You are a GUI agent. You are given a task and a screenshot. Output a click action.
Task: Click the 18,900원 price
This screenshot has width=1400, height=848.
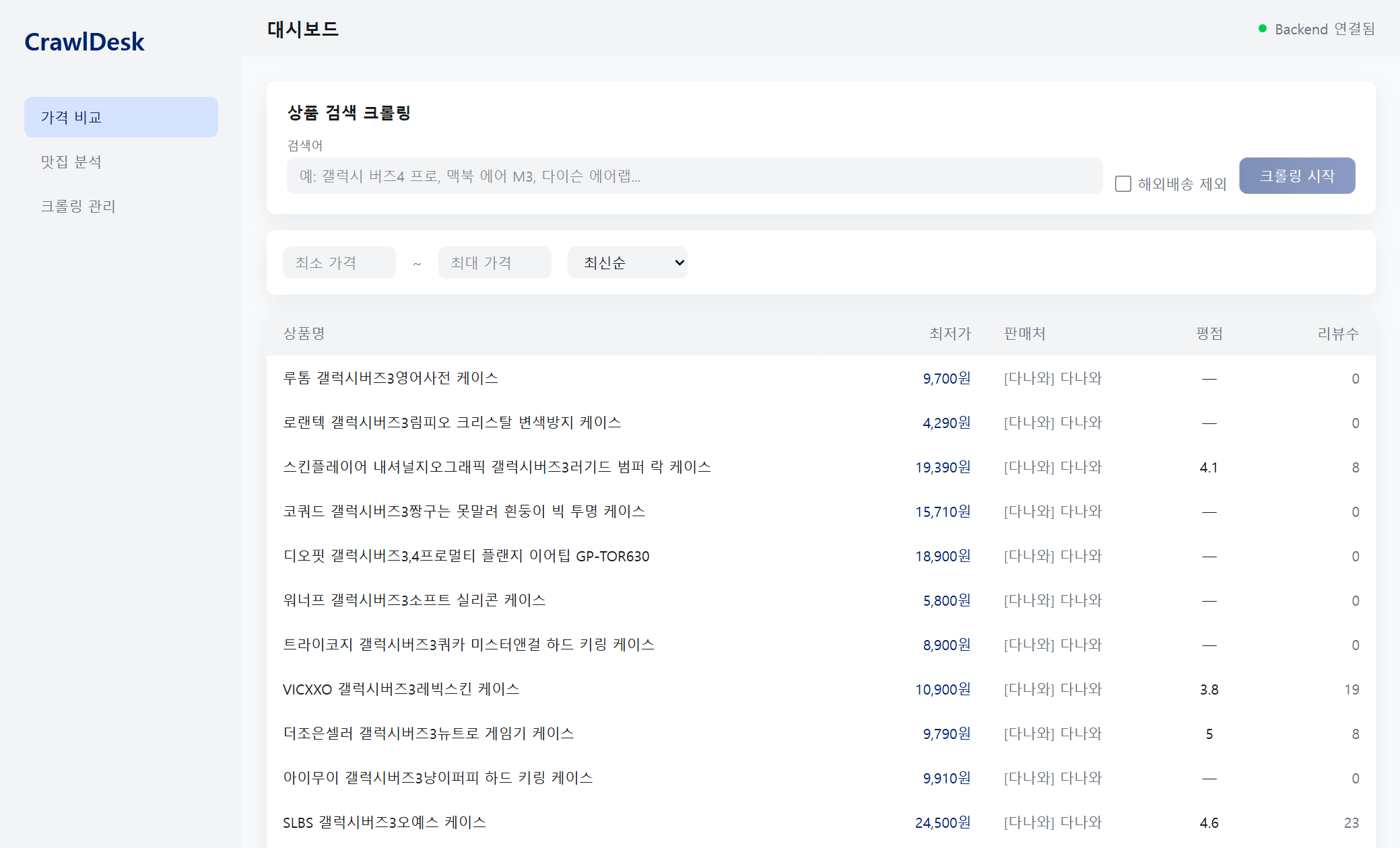(943, 556)
